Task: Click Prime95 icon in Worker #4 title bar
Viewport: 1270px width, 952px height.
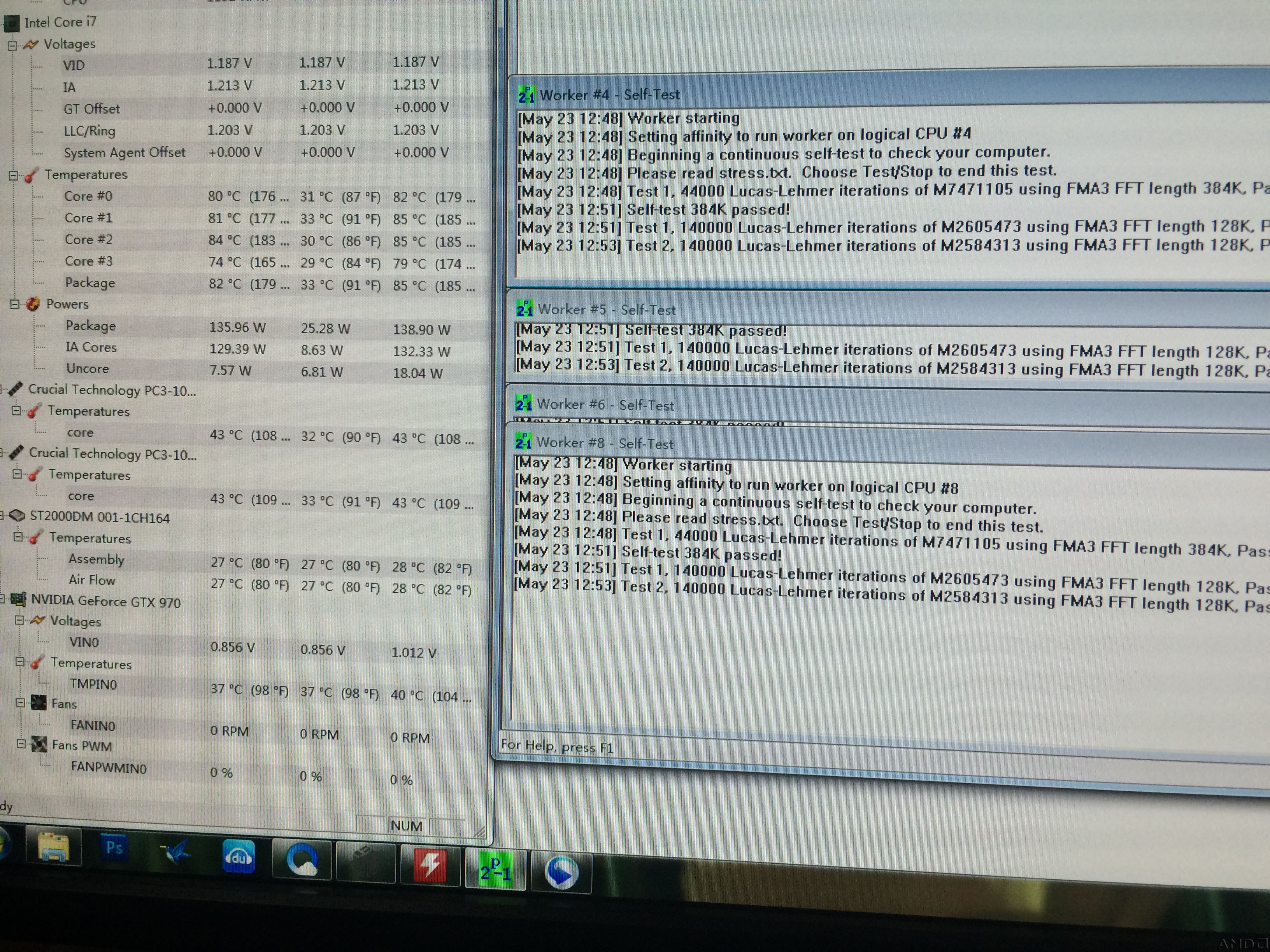Action: 526,94
